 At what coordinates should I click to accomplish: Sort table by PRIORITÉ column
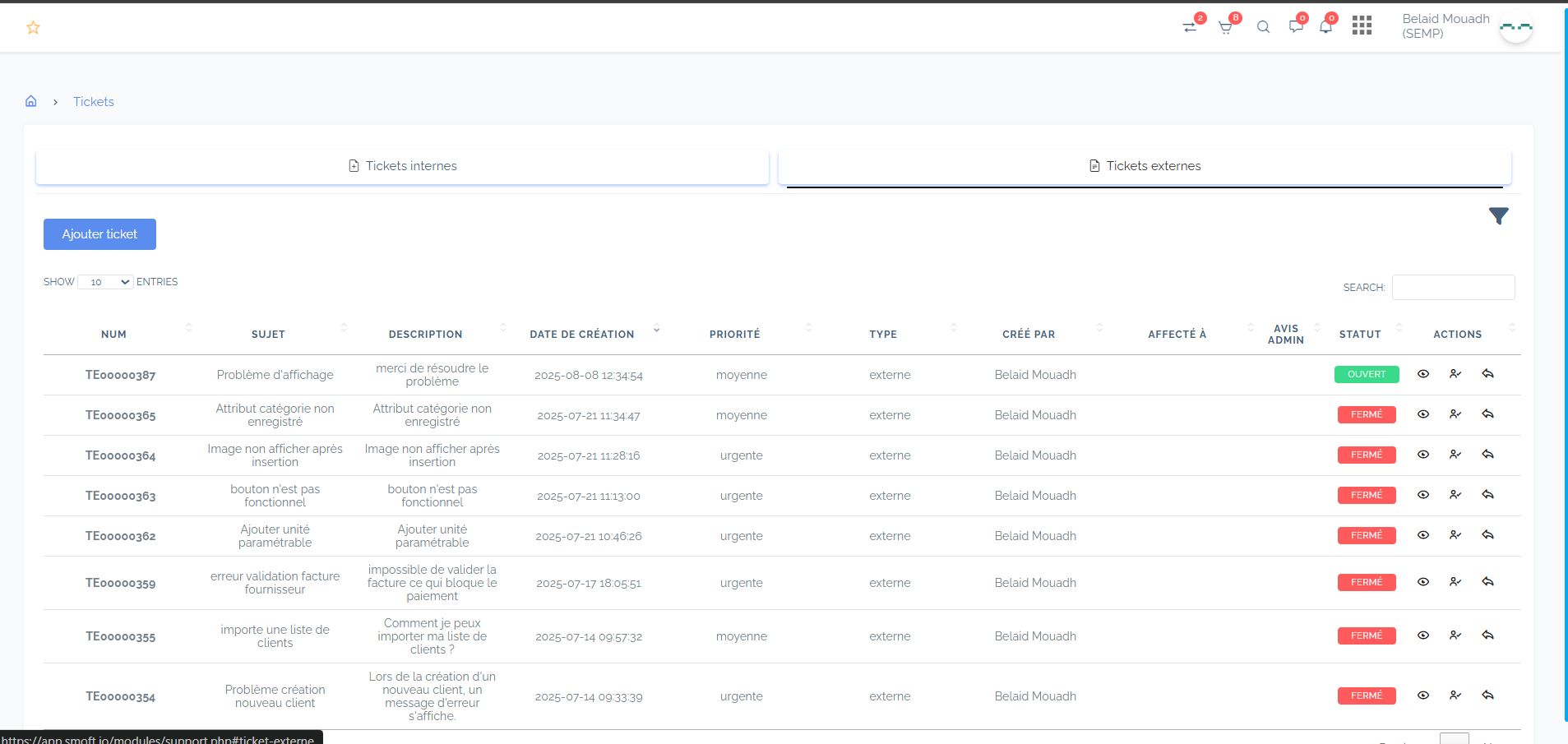pyautogui.click(x=734, y=335)
